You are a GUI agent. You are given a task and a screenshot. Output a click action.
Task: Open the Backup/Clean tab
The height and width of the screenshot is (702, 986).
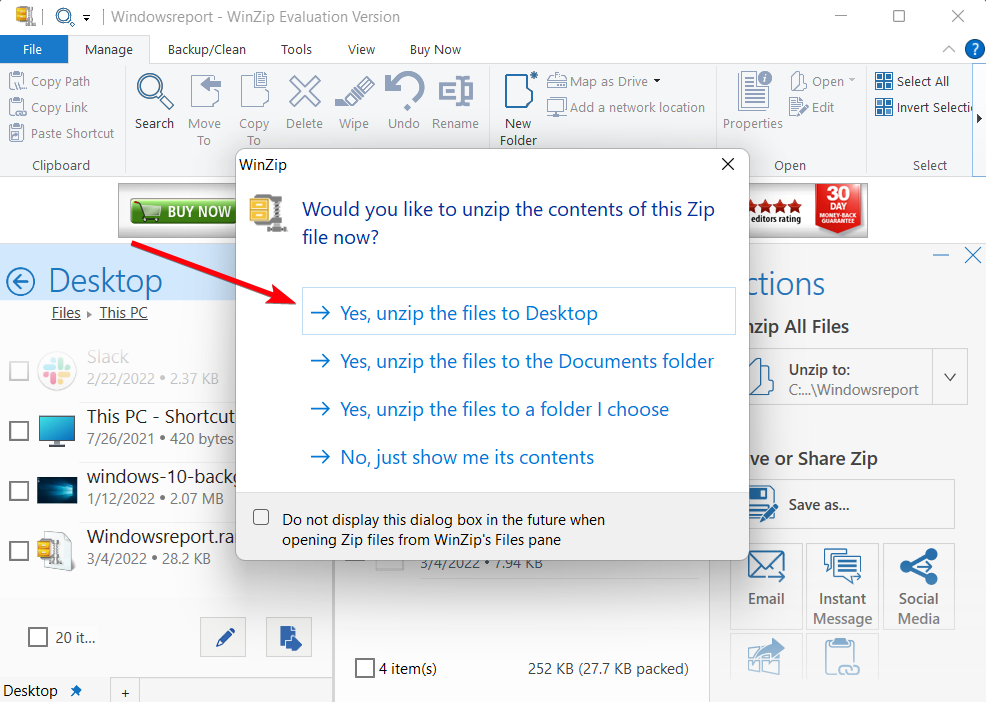[x=206, y=49]
